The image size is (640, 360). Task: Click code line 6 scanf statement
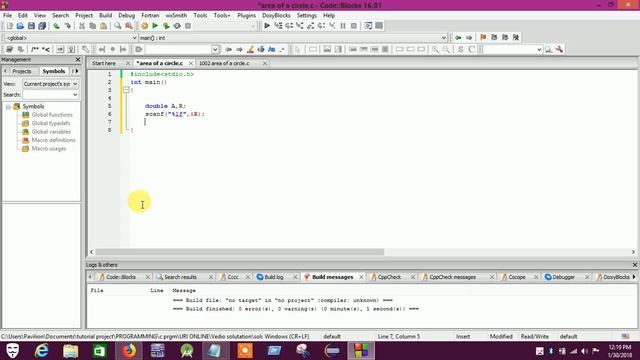click(x=175, y=114)
